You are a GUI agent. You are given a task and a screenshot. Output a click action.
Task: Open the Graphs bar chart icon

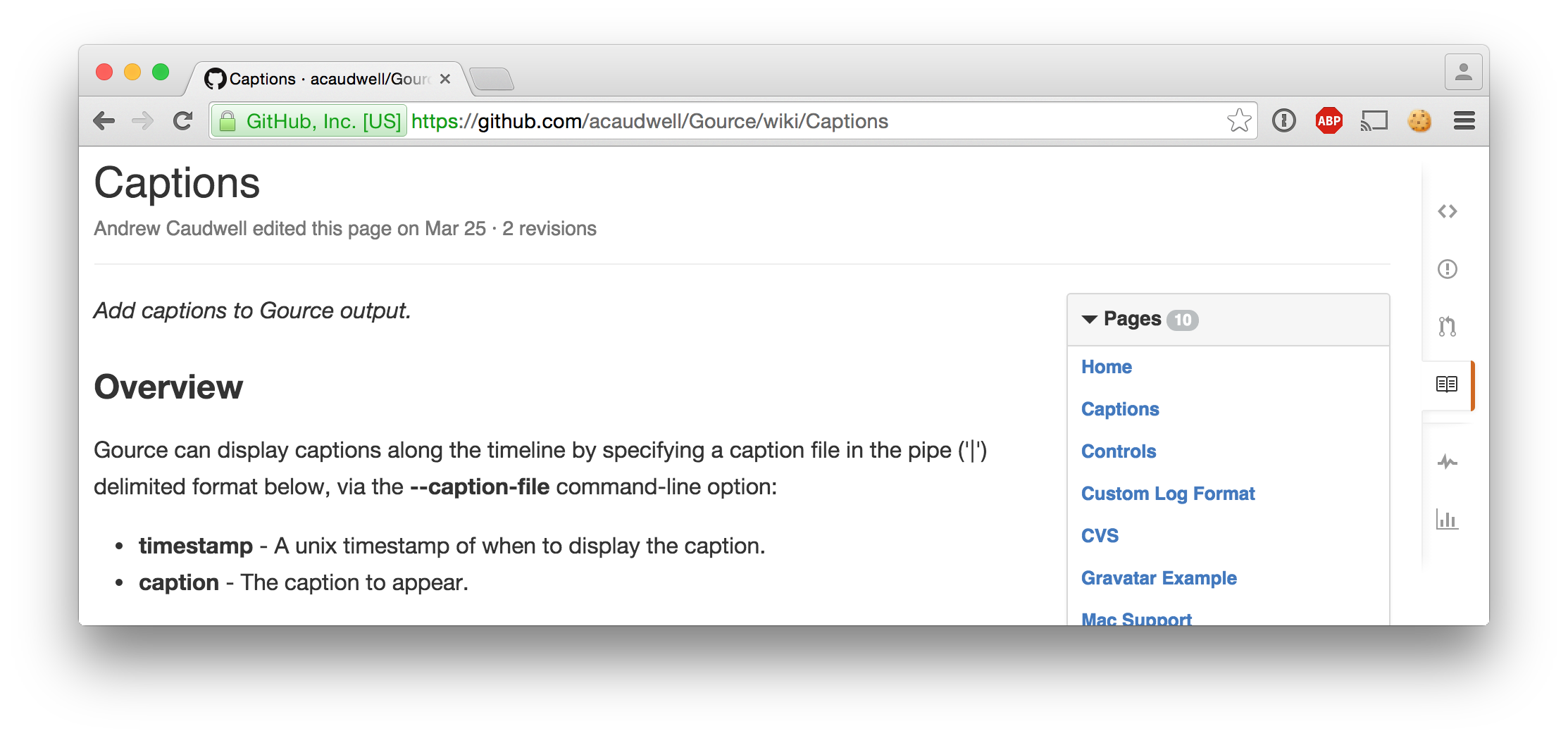1447,520
